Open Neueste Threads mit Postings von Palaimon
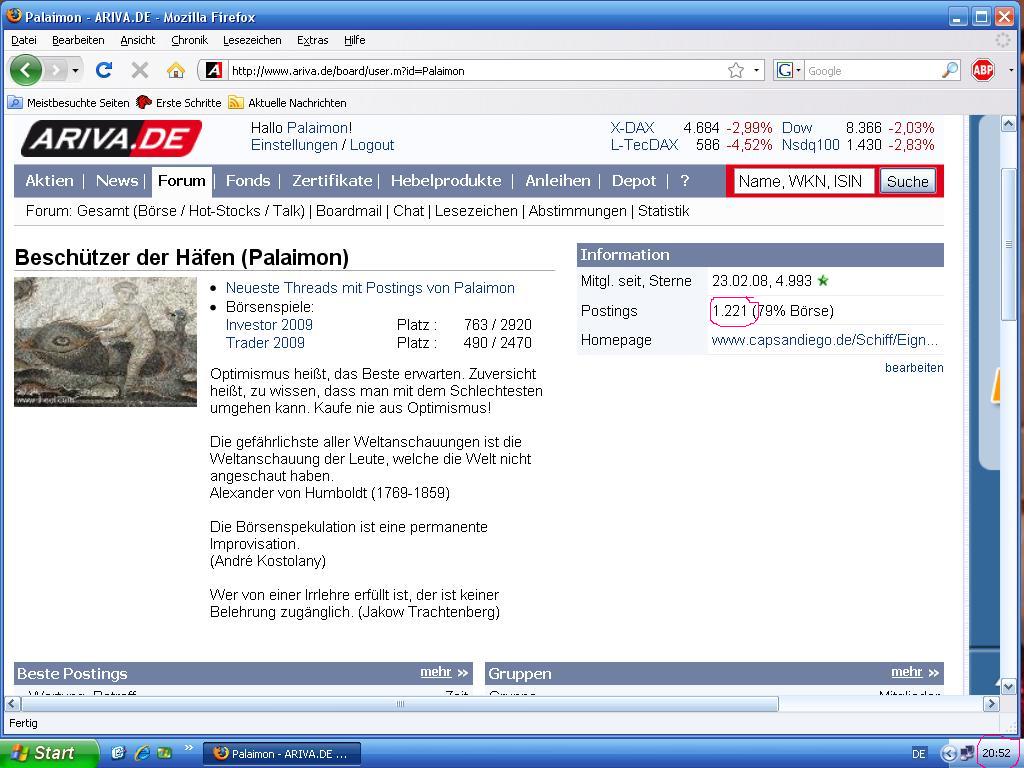This screenshot has height=768, width=1024. (370, 288)
